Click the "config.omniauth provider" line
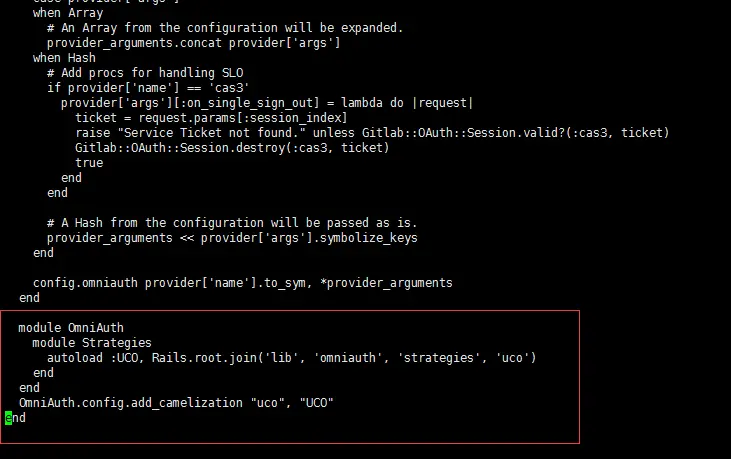This screenshot has height=459, width=731. [240, 283]
